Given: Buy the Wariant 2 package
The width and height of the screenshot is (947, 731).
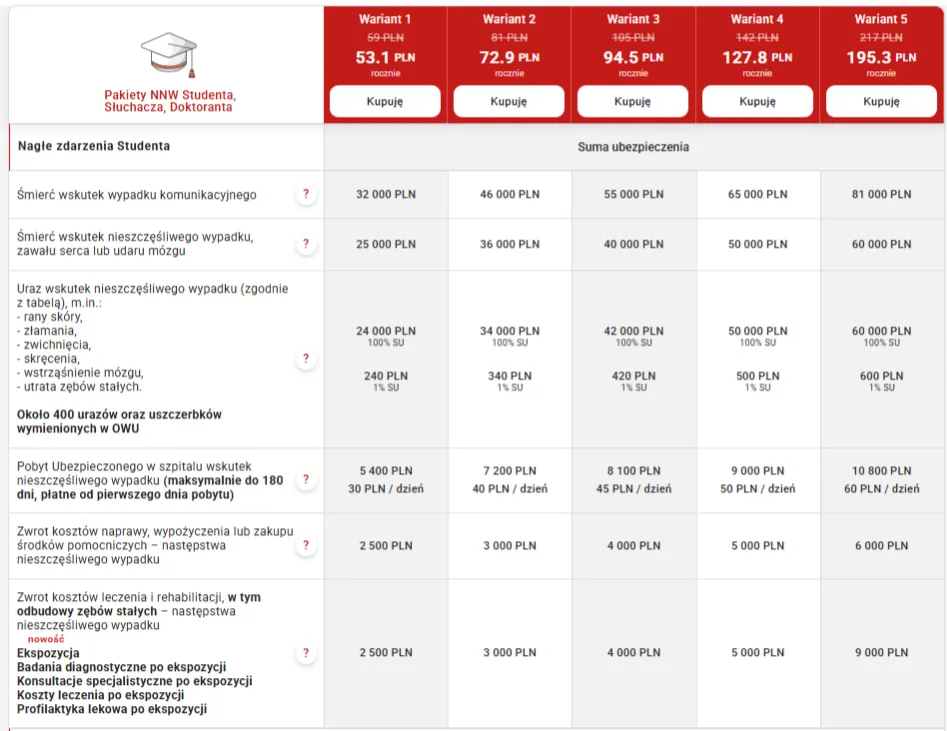Looking at the screenshot, I should (509, 102).
